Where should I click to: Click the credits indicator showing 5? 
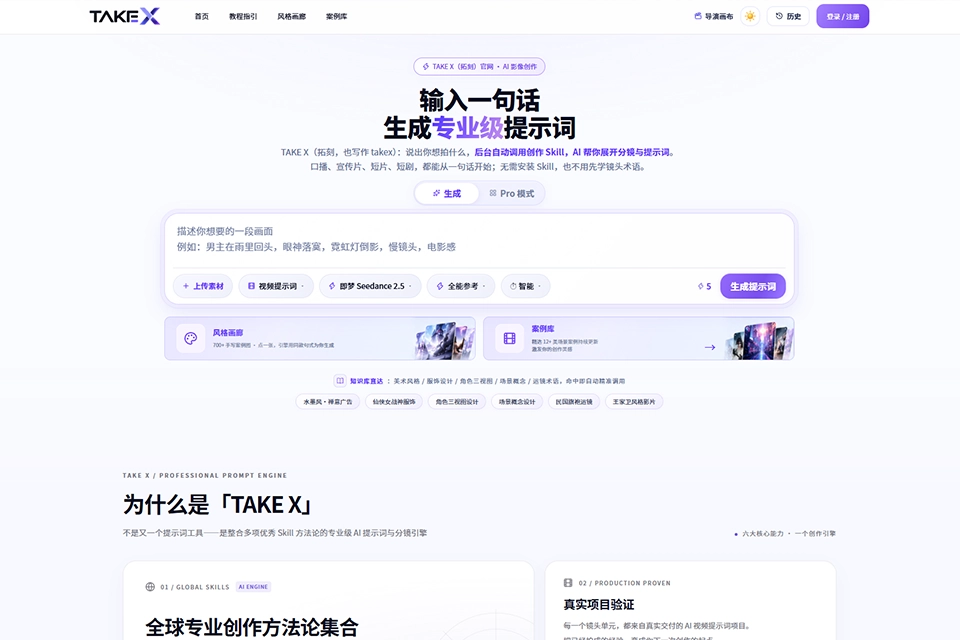click(x=704, y=286)
